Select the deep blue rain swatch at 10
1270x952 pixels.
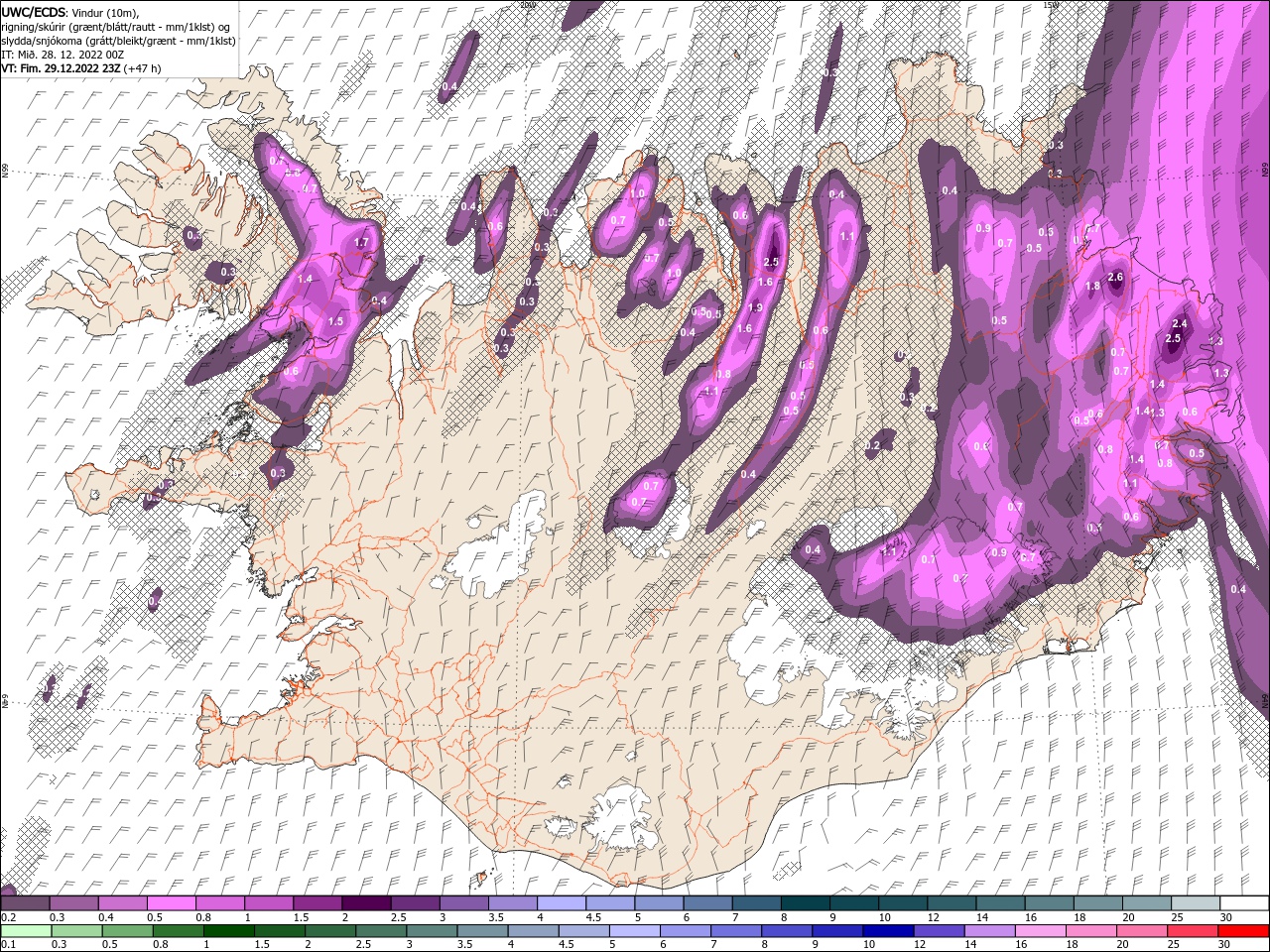click(x=887, y=931)
